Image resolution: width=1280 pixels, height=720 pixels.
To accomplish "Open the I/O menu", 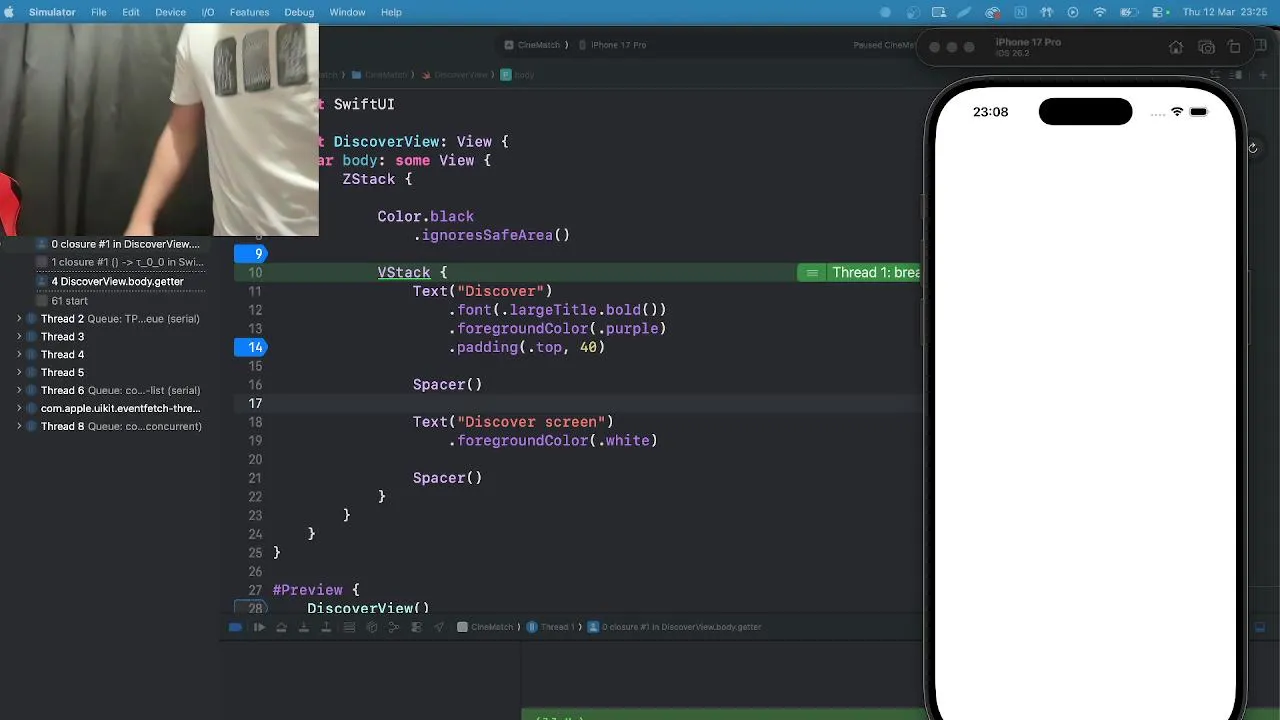I will point(208,12).
